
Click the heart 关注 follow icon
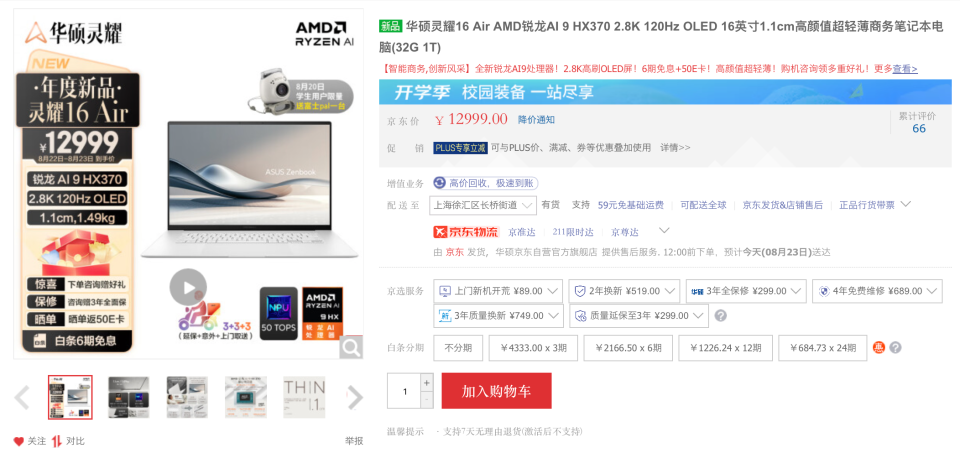coord(19,441)
